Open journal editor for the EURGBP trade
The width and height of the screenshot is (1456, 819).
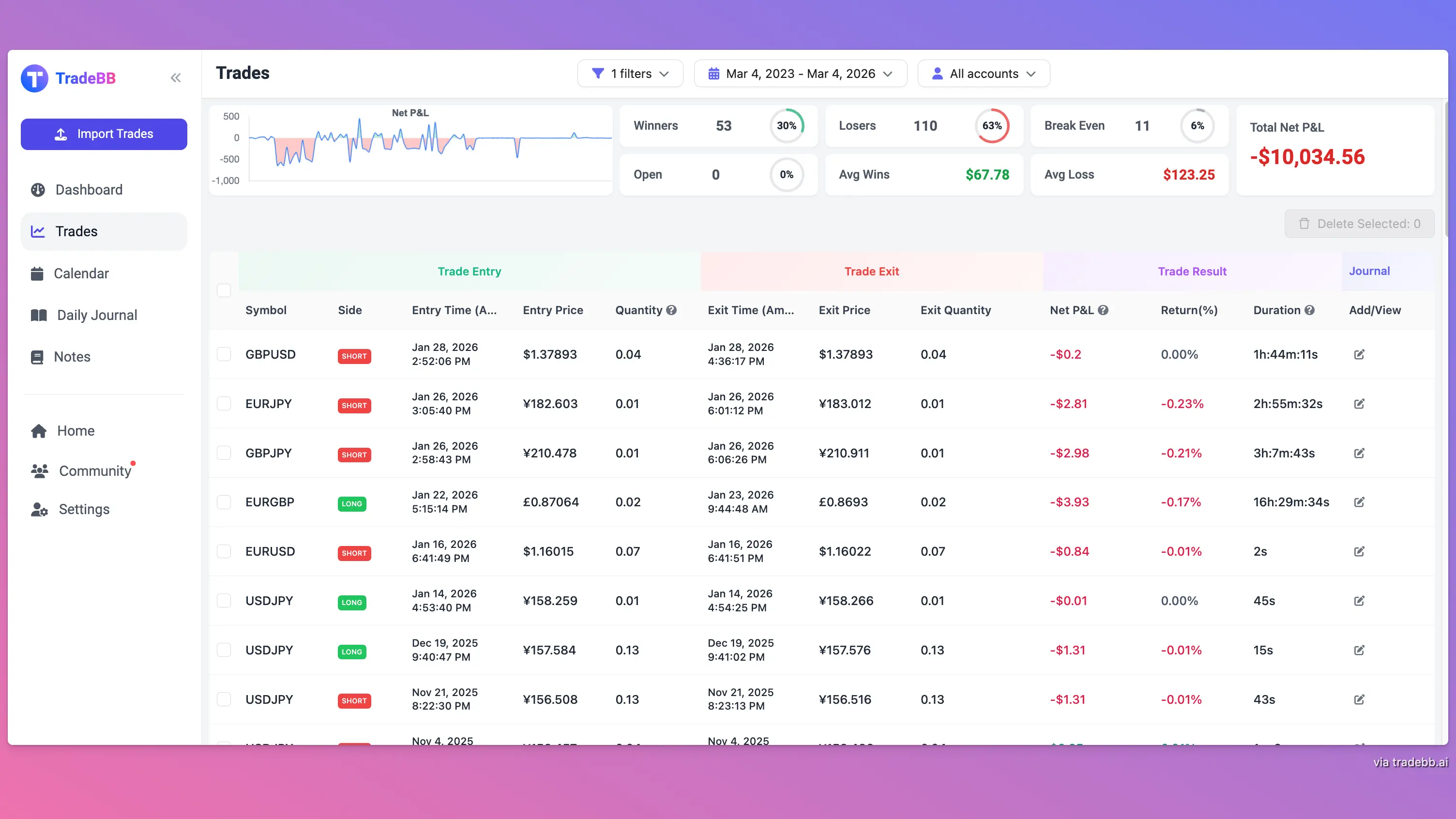click(1360, 502)
